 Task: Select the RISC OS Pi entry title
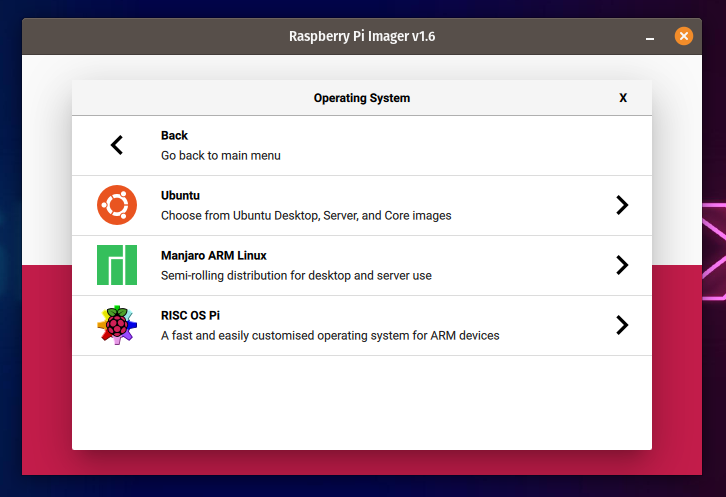pyautogui.click(x=190, y=315)
